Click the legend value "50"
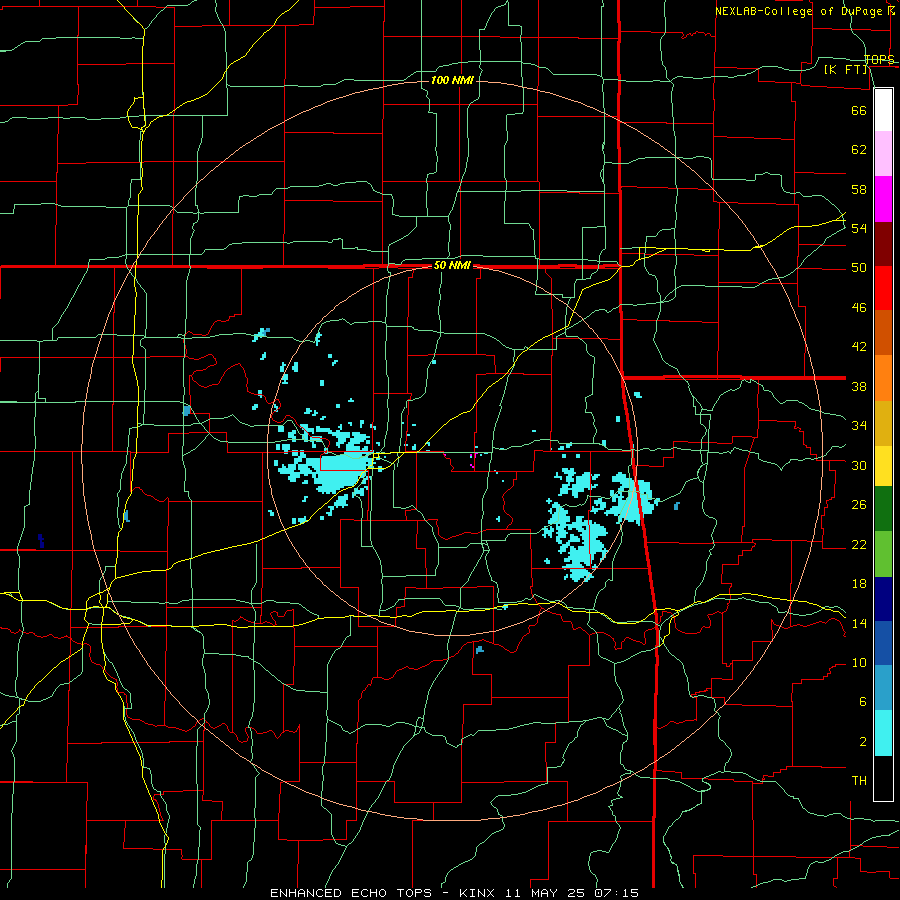 859,268
